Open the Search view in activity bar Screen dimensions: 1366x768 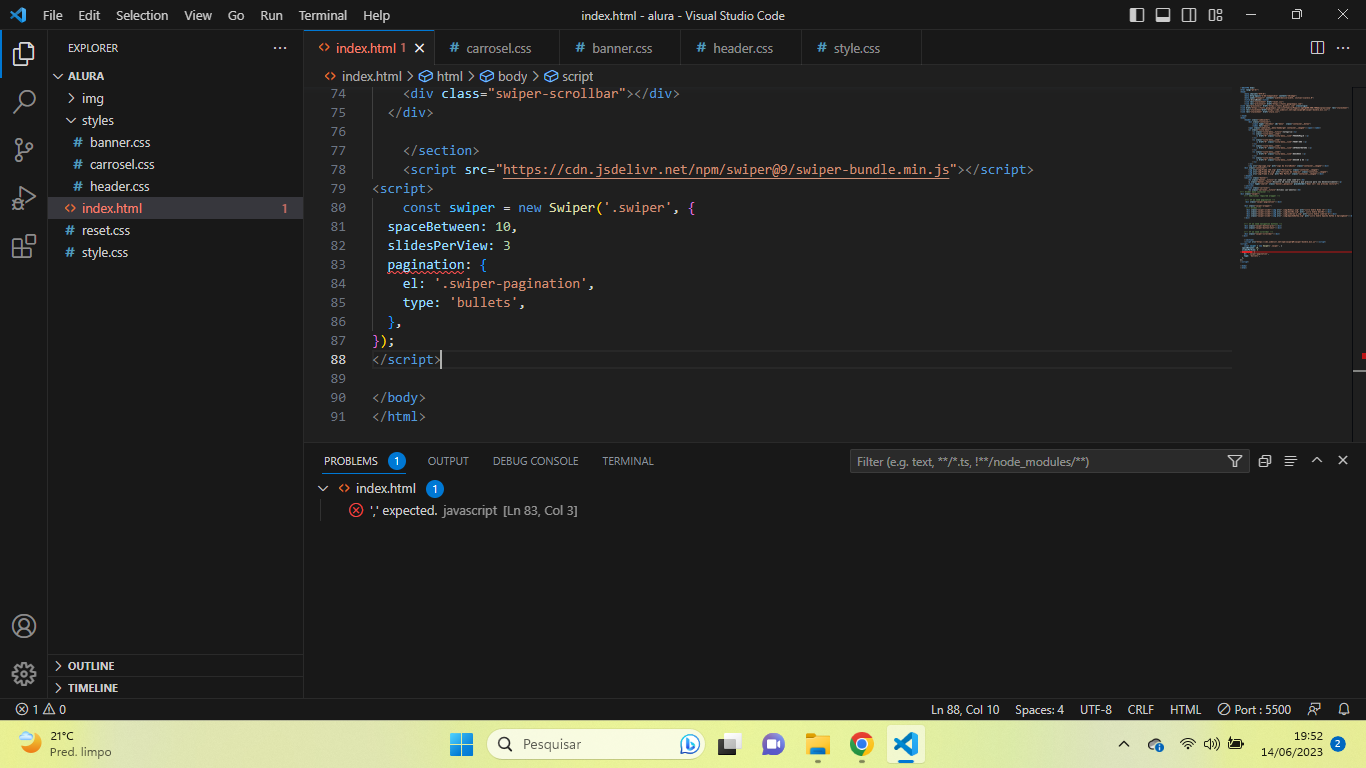[x=24, y=101]
